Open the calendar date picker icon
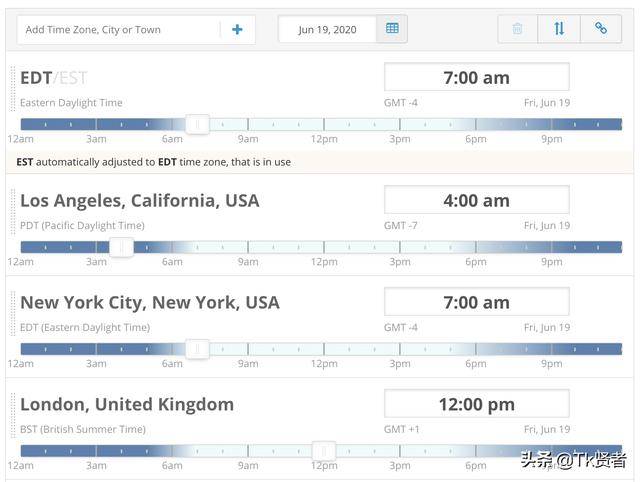The width and height of the screenshot is (640, 482). pyautogui.click(x=392, y=29)
